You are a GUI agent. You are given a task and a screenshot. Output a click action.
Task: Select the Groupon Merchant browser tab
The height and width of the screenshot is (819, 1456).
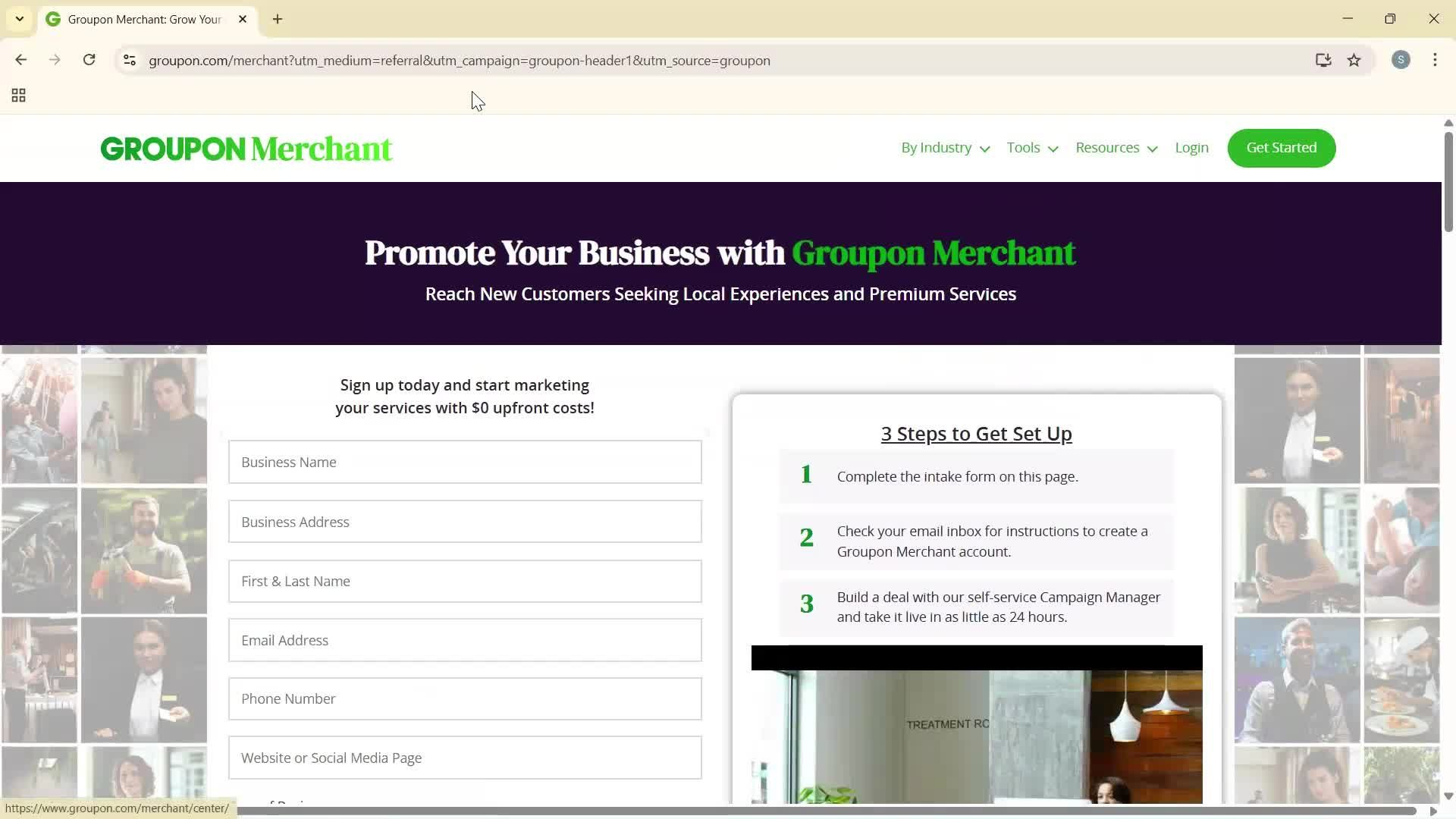click(144, 19)
